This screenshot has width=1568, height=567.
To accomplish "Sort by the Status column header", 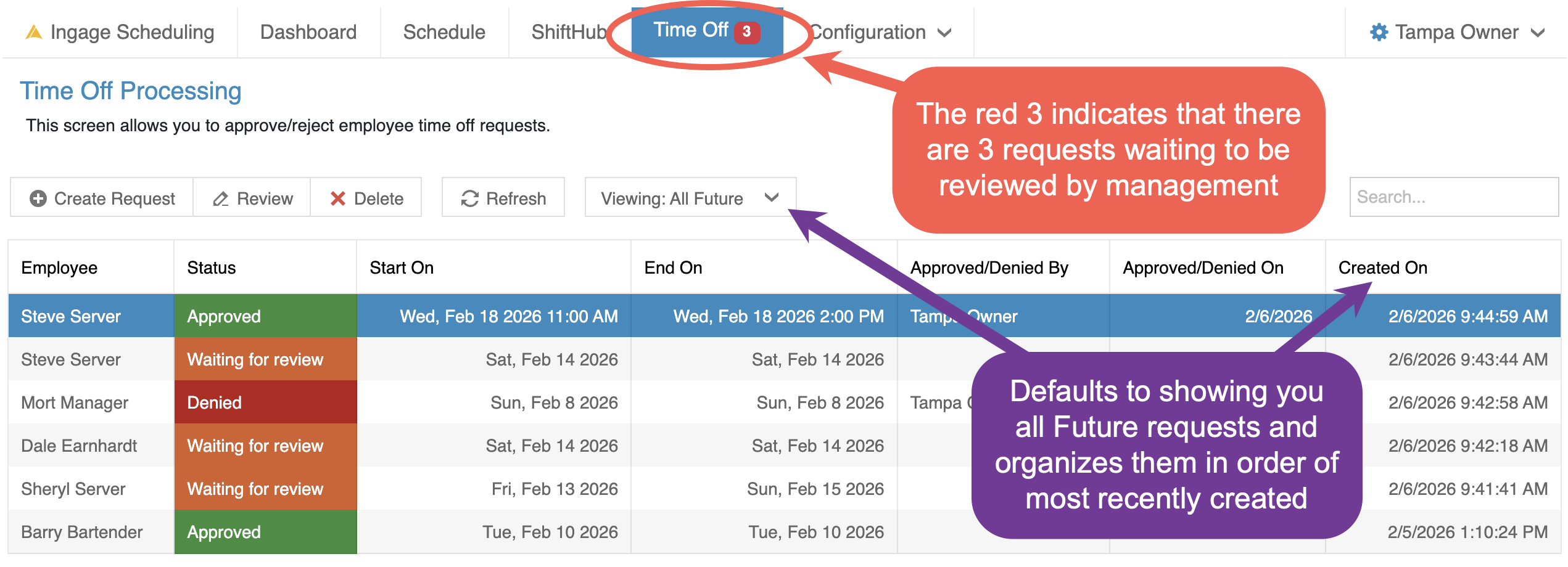I will [x=212, y=267].
